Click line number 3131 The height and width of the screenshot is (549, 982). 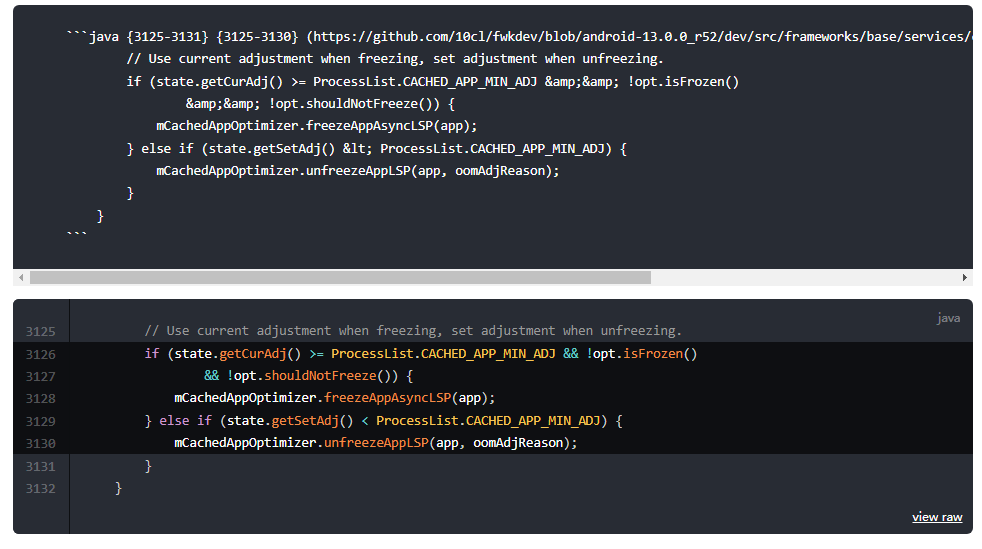click(x=40, y=466)
